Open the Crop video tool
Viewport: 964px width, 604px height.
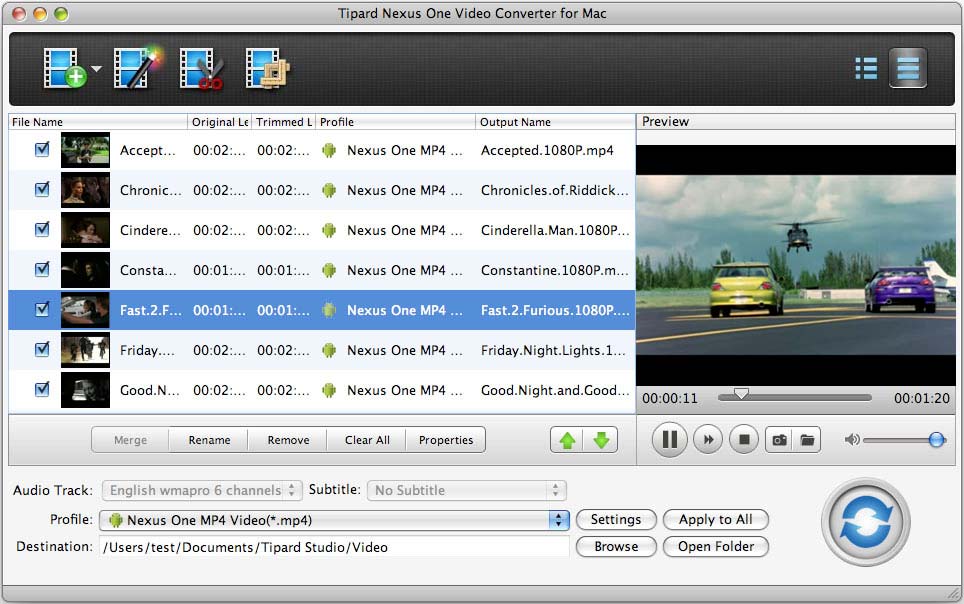coord(267,68)
